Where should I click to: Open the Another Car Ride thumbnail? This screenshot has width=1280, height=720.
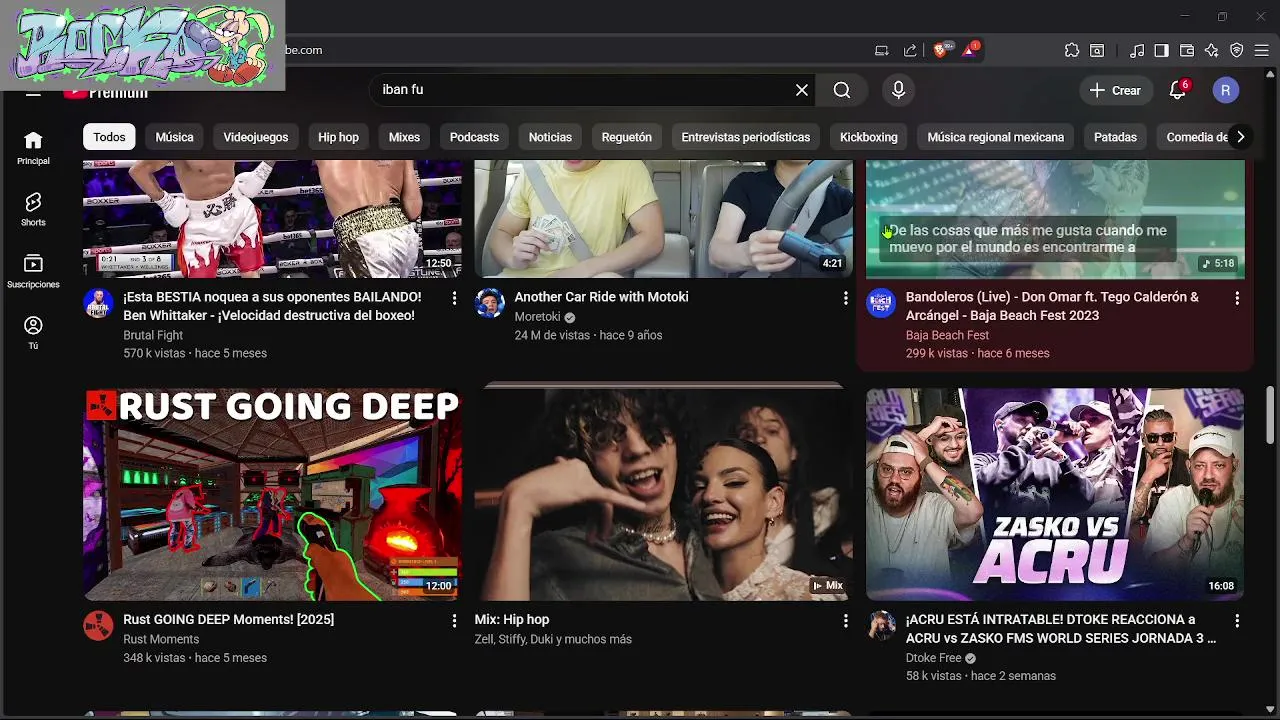(x=664, y=219)
